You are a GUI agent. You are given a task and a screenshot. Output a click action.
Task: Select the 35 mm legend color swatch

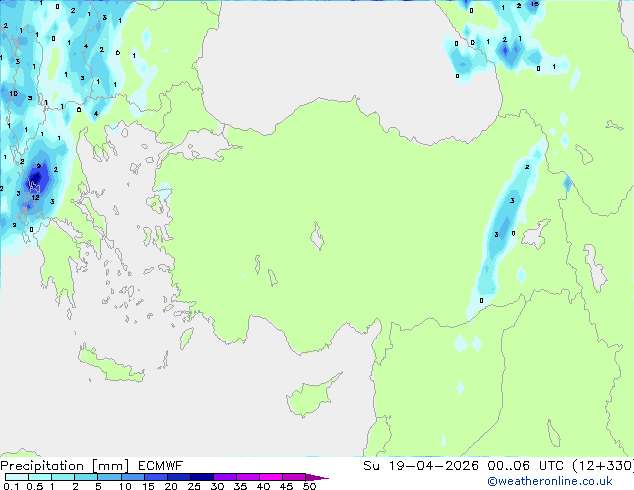247,477
